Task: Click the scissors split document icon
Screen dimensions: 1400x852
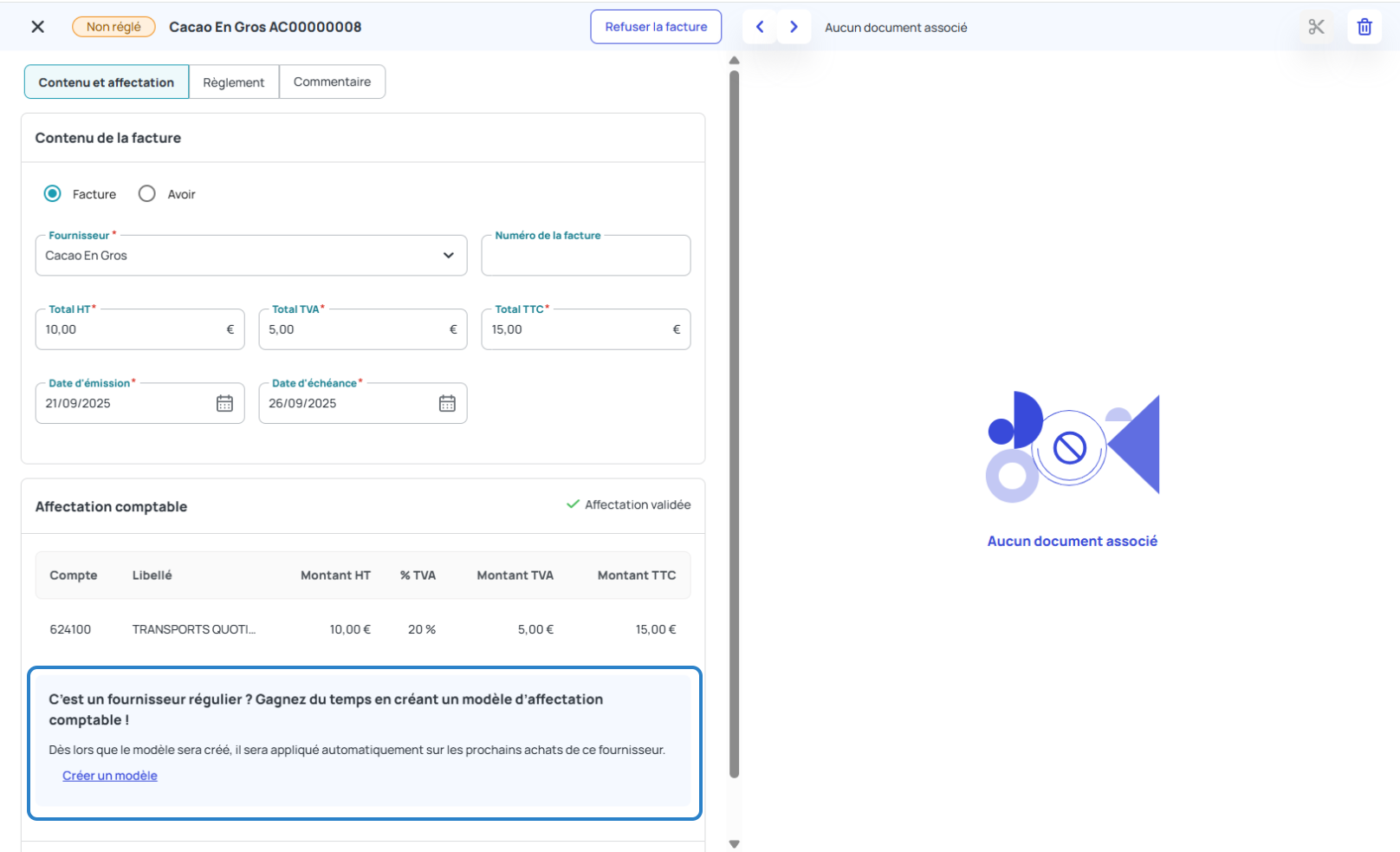Action: (x=1316, y=27)
